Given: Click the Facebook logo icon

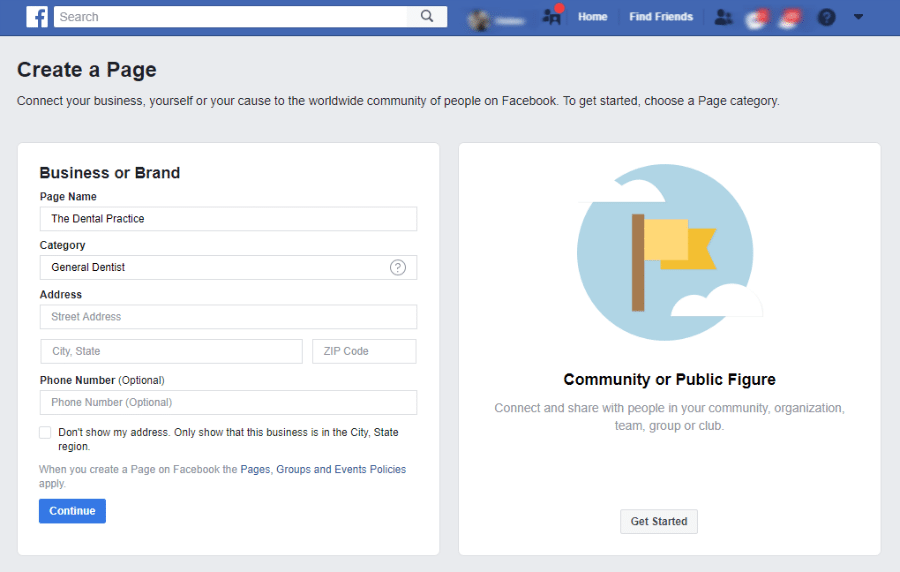Looking at the screenshot, I should [37, 17].
